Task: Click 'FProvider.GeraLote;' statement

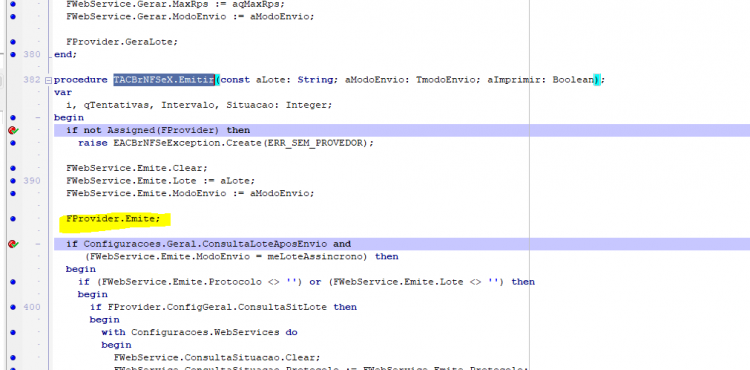Action: (122, 42)
